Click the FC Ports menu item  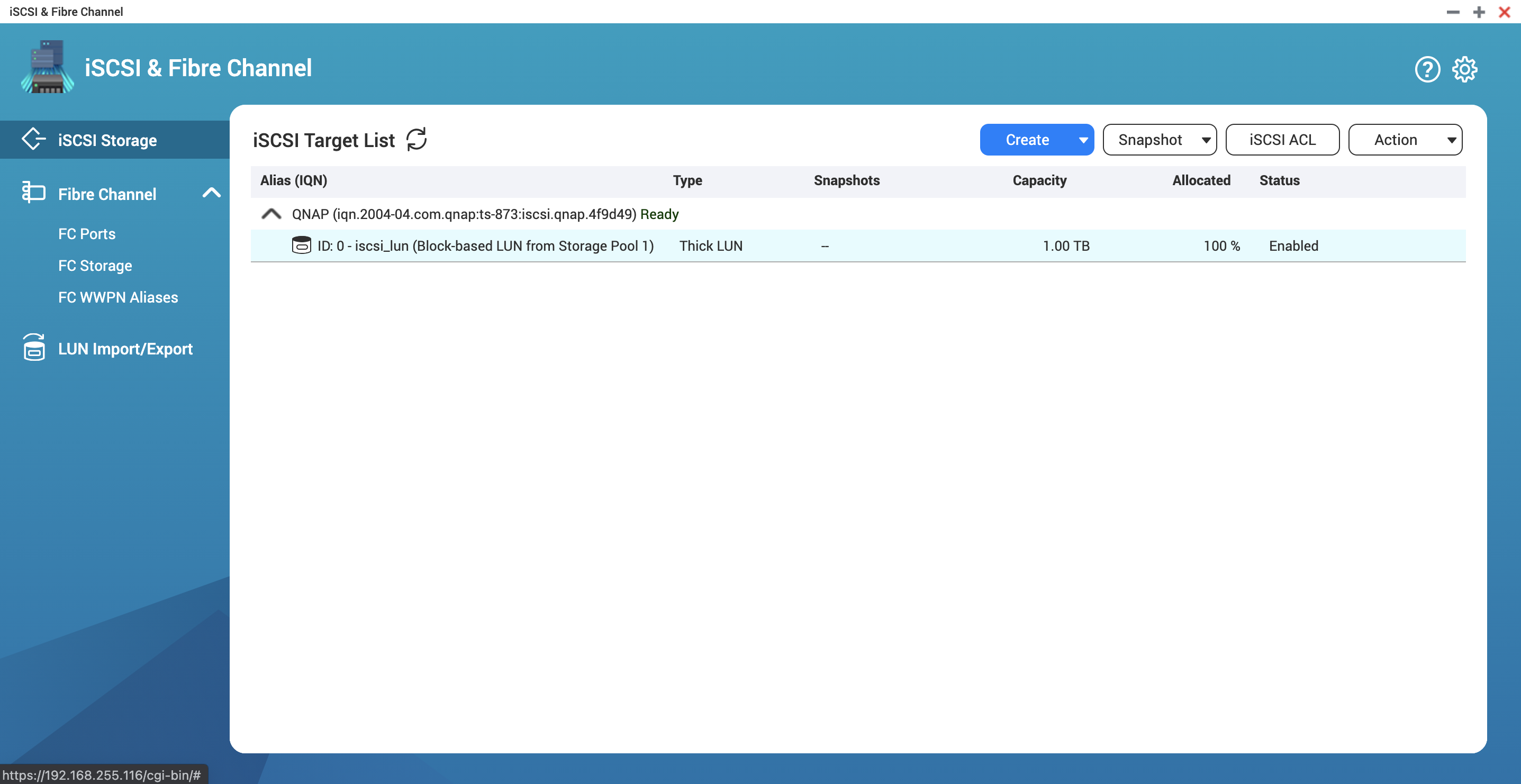87,234
